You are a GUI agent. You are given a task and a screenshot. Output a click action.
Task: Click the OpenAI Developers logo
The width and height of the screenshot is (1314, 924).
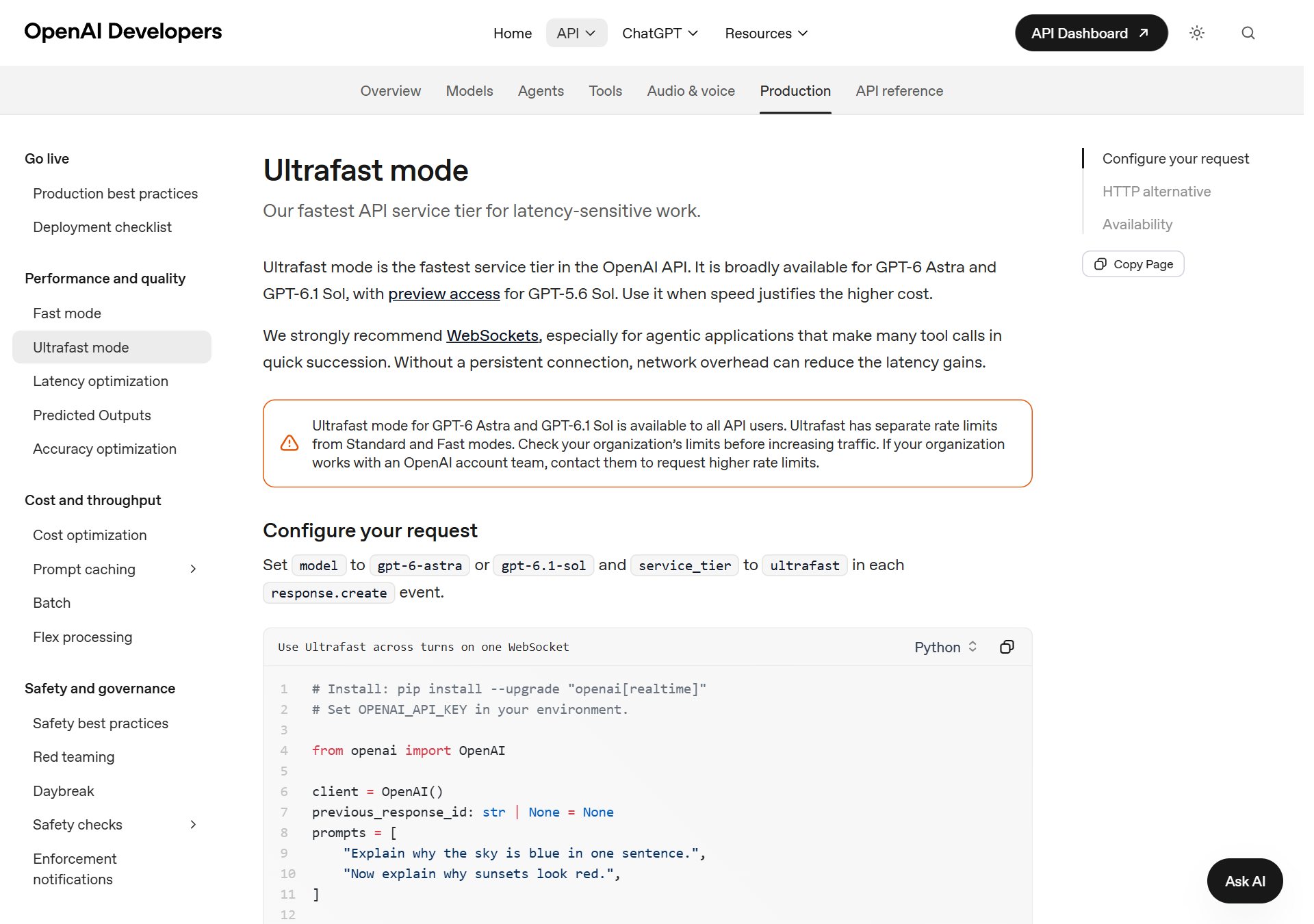(123, 31)
